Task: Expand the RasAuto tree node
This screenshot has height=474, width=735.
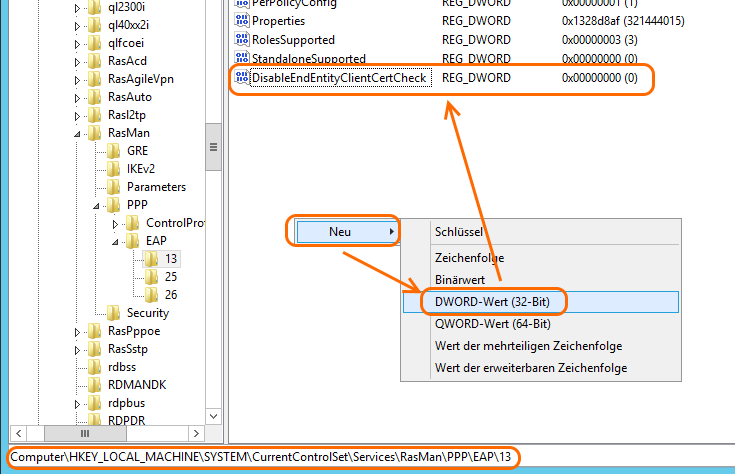Action: [x=79, y=97]
